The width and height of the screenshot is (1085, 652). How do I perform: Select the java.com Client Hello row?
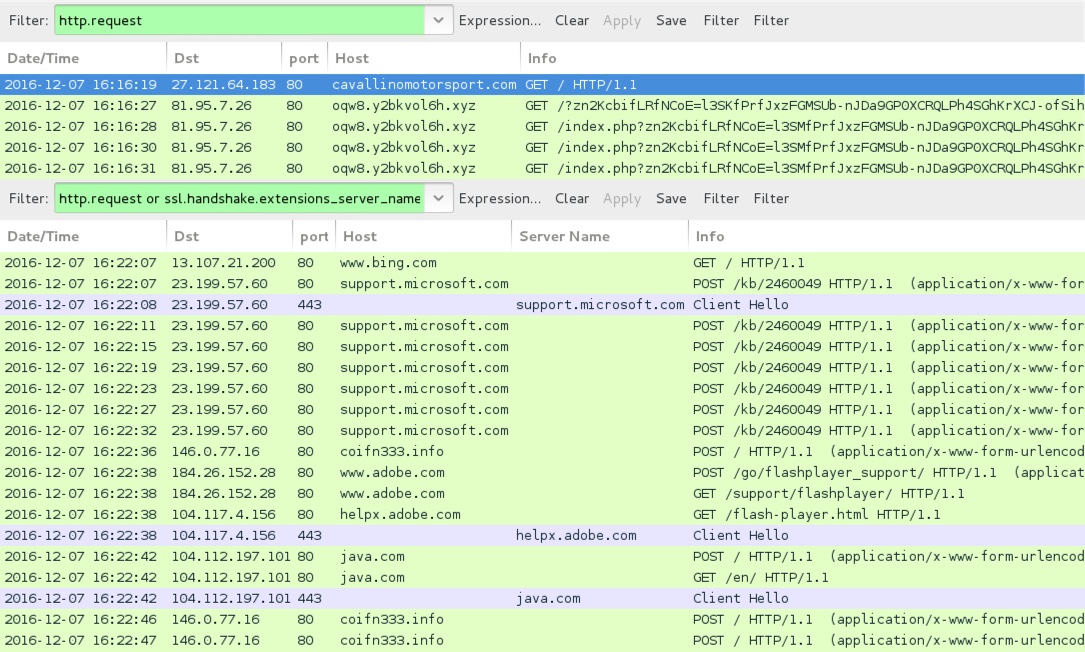click(x=542, y=598)
